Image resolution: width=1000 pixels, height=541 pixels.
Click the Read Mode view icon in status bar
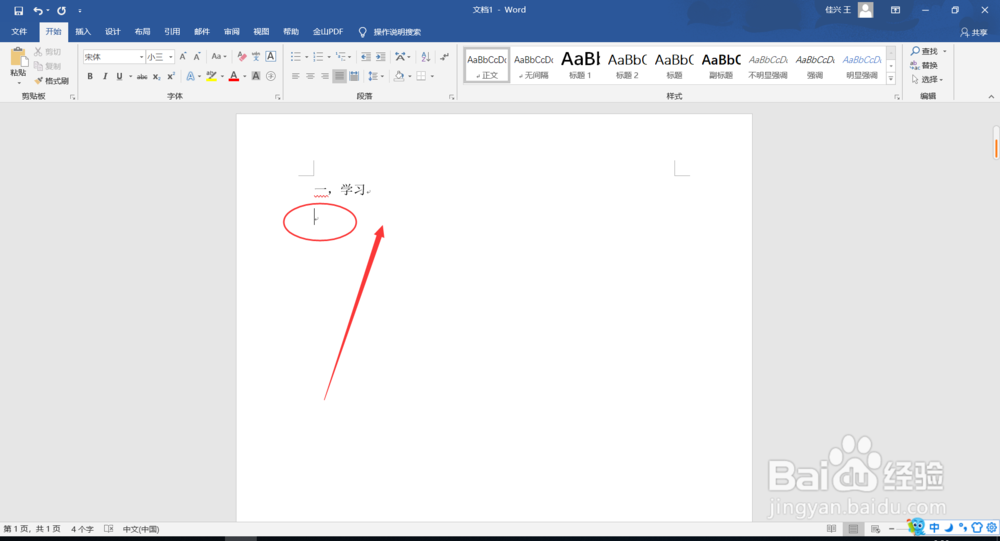(x=831, y=529)
